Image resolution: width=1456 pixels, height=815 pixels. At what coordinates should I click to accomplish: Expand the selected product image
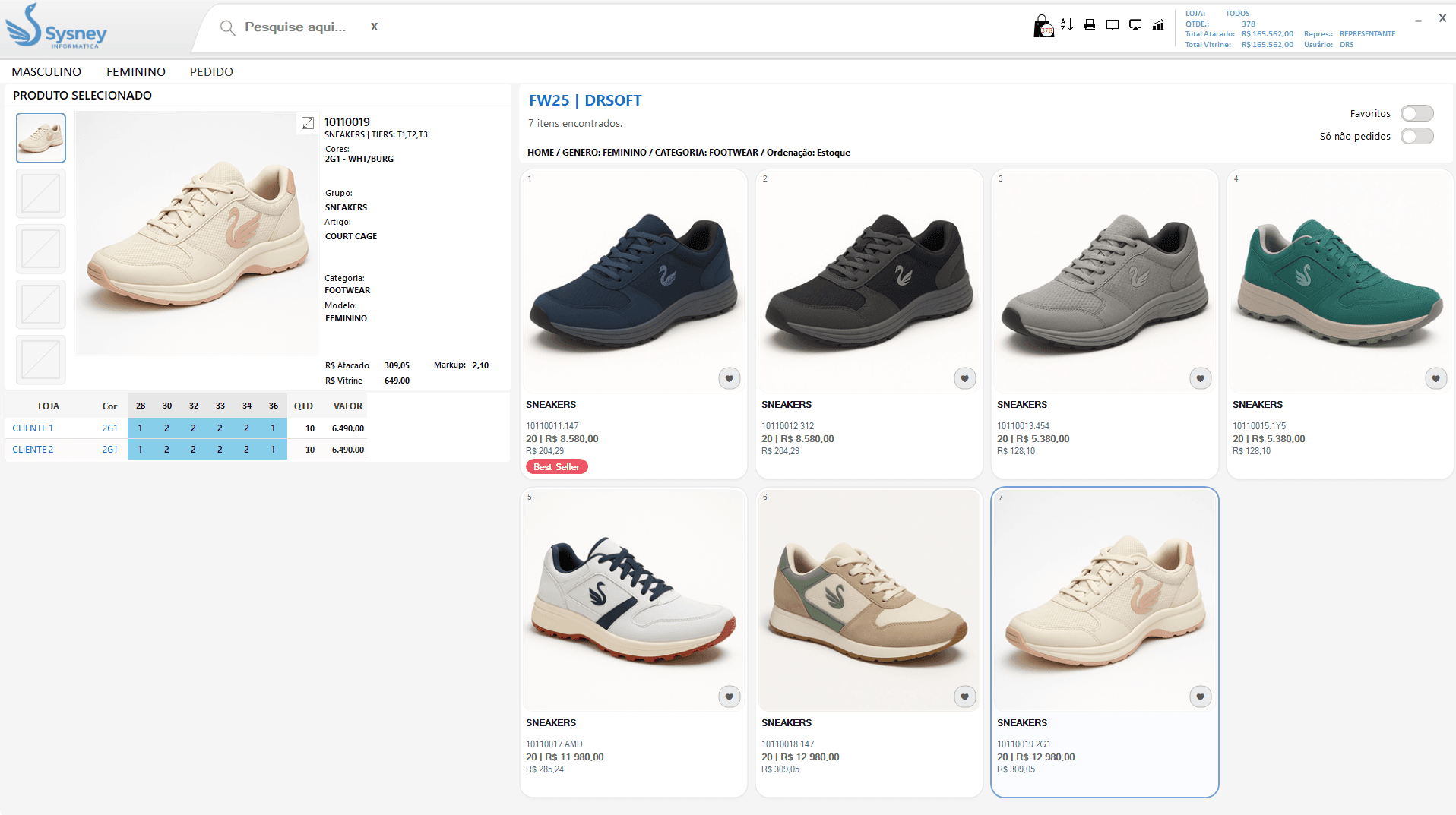click(x=308, y=123)
